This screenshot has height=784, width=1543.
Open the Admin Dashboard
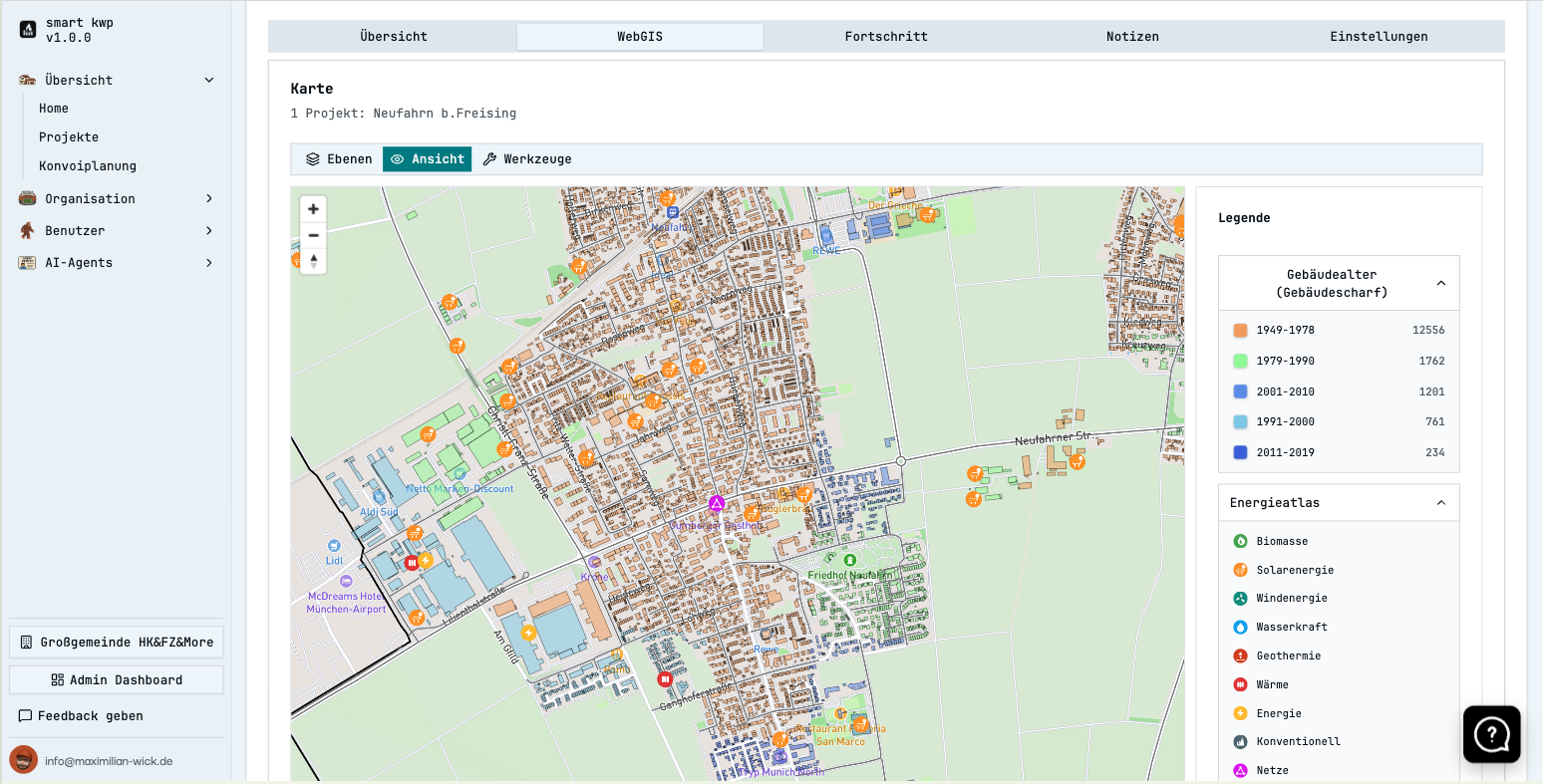click(116, 679)
